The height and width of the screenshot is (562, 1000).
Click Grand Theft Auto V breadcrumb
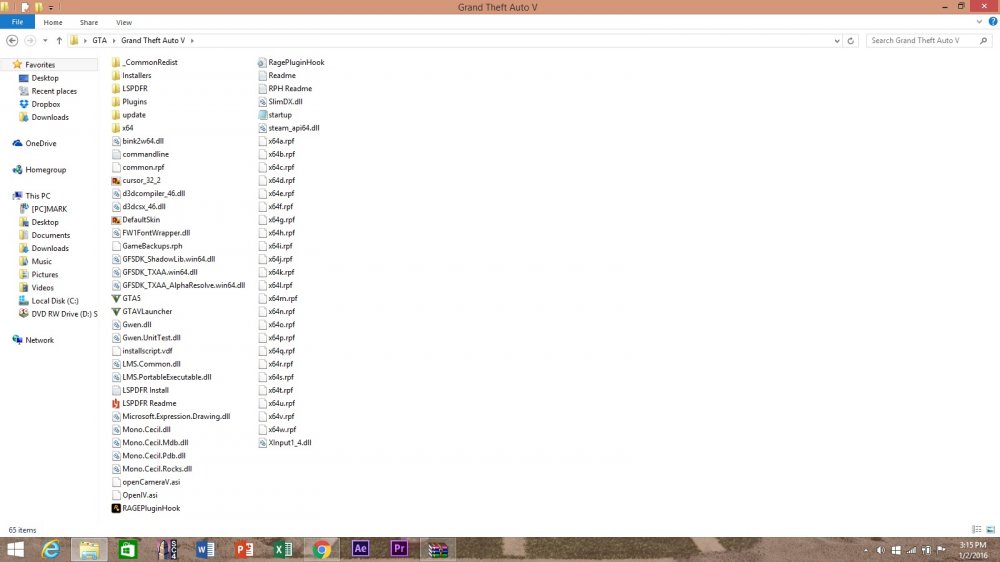click(x=153, y=40)
